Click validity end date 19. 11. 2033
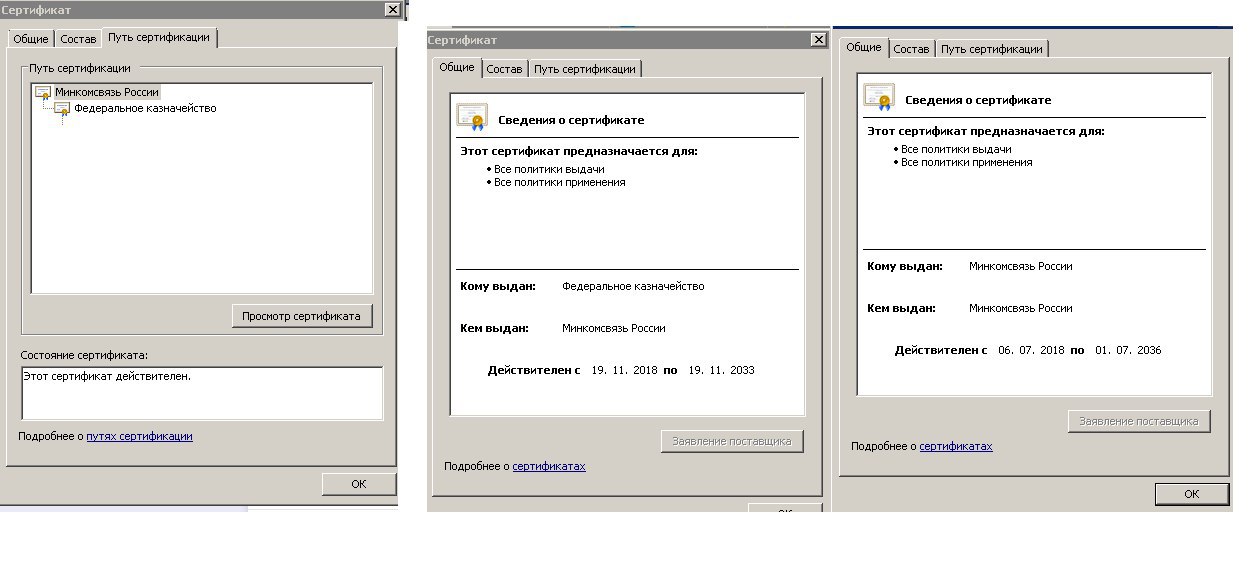Screen dimensions: 1249x584 (721, 370)
